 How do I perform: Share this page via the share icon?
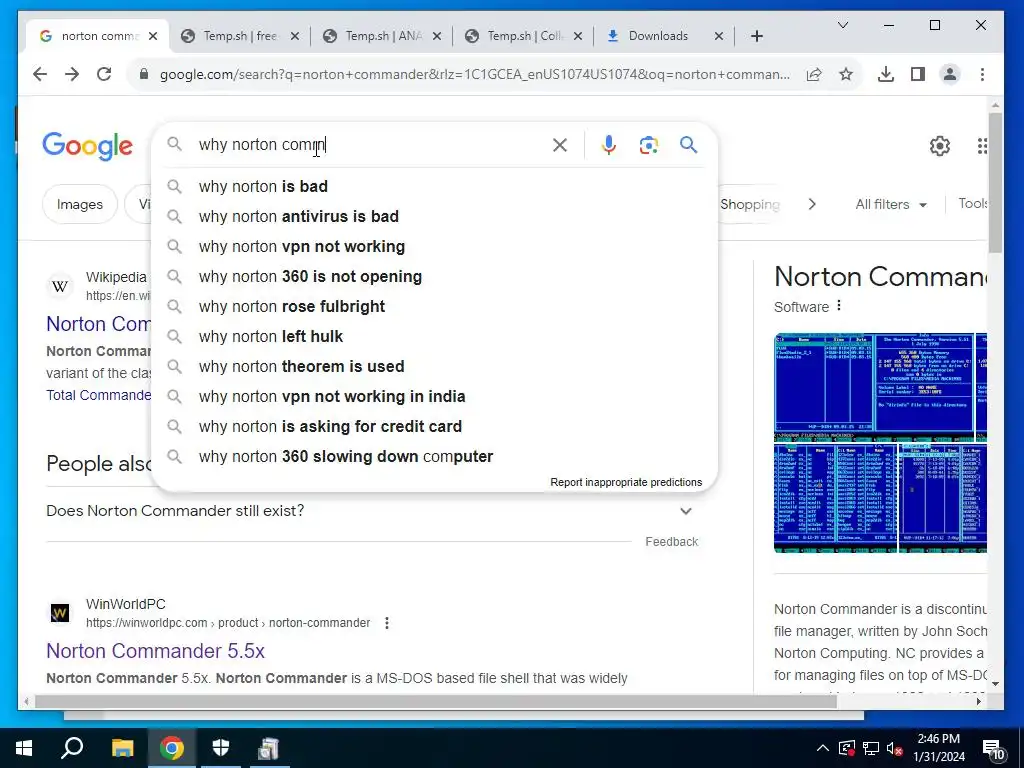814,74
